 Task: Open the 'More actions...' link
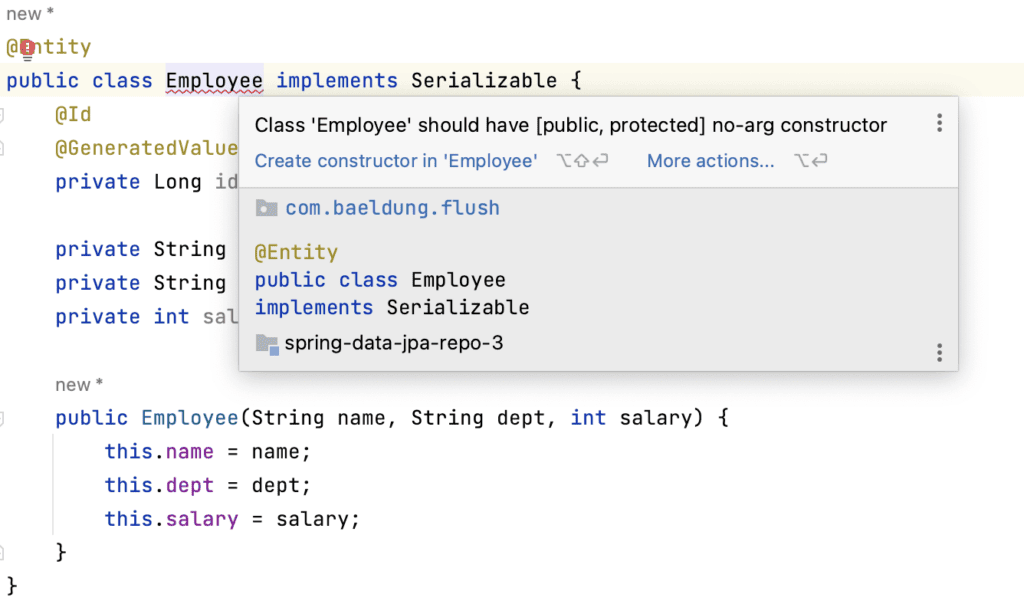[711, 161]
